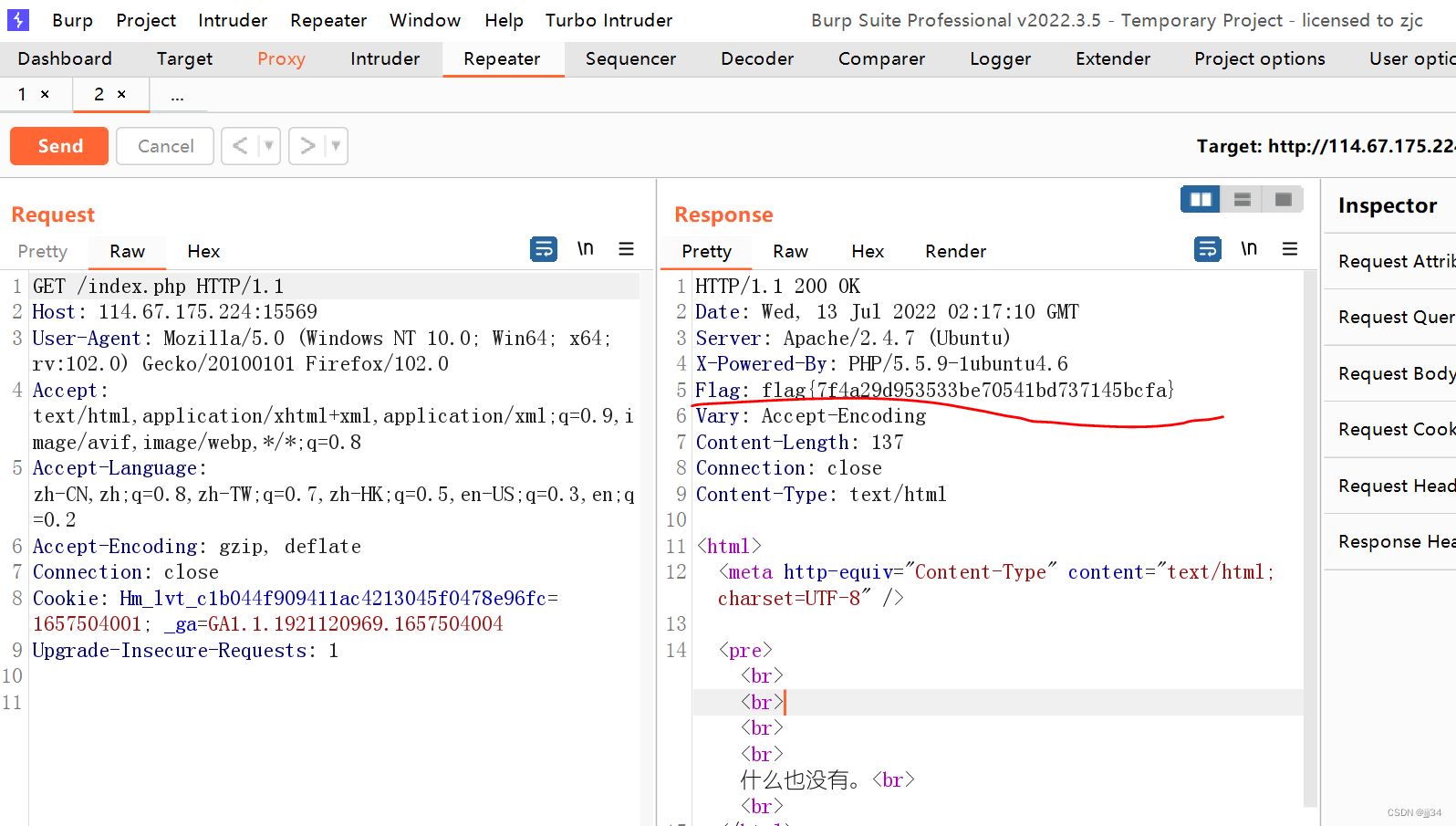
Task: Expand Response Headers in Inspector
Action: point(1392,541)
